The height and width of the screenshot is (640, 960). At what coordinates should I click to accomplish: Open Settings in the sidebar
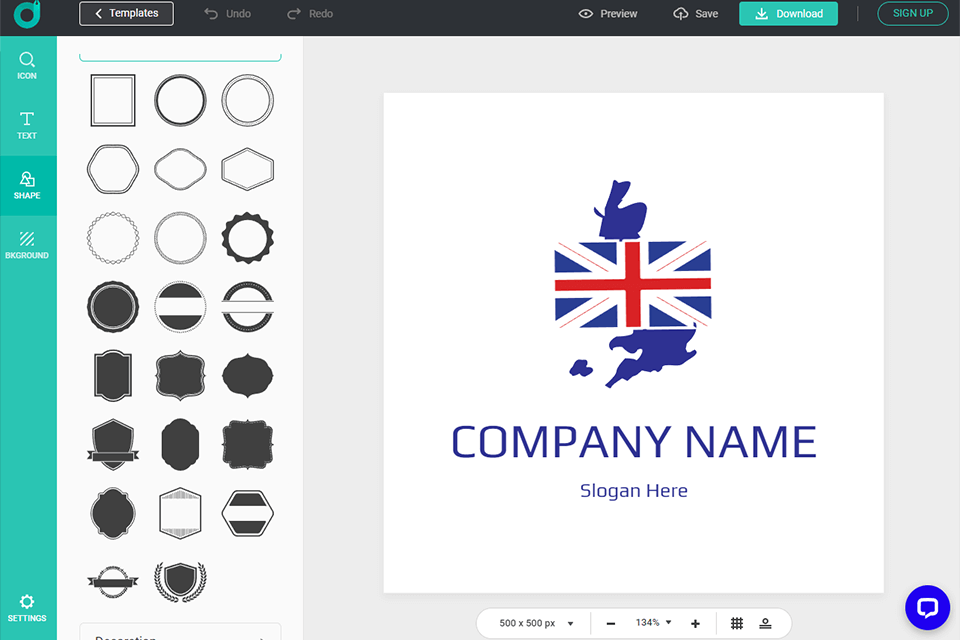(27, 608)
